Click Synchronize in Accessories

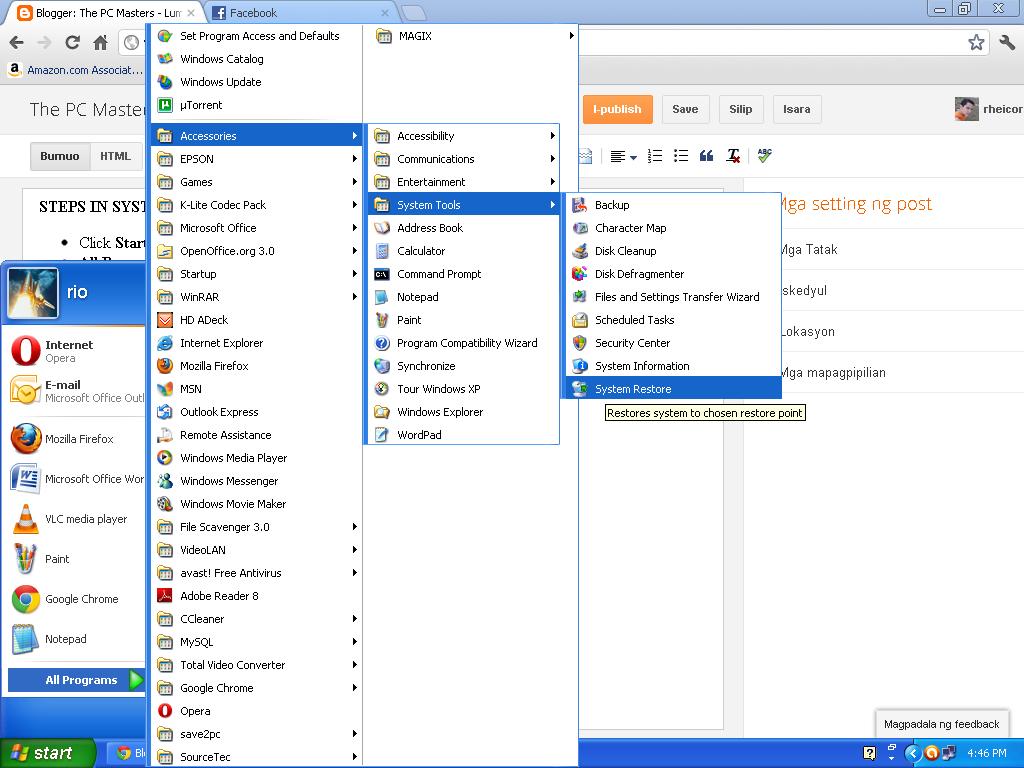pyautogui.click(x=463, y=366)
